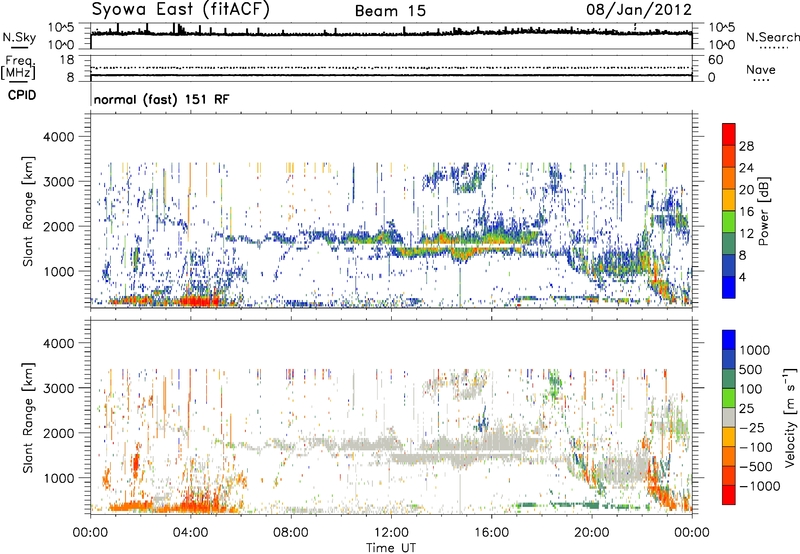Click the '3000' tick on the power panel
Viewport: 800px width, 554px height.
point(58,182)
